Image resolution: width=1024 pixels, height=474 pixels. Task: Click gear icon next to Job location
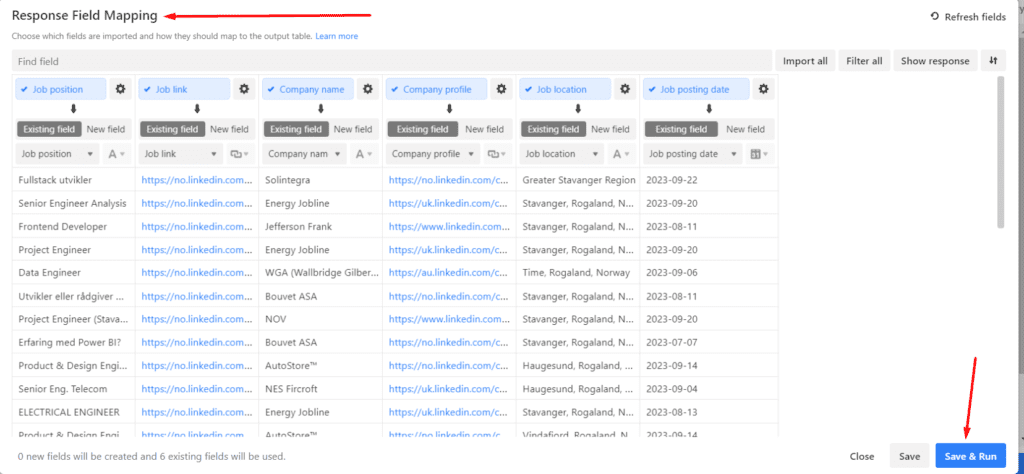[624, 89]
